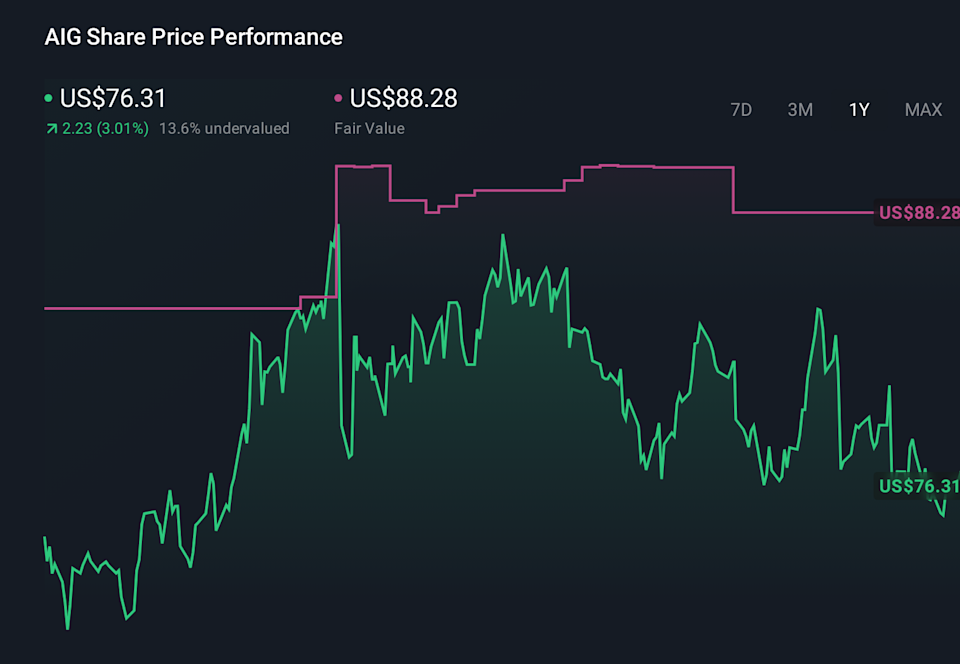Viewport: 960px width, 664px height.
Task: Click the pink Fair Value legend dot
Action: pyautogui.click(x=338, y=98)
